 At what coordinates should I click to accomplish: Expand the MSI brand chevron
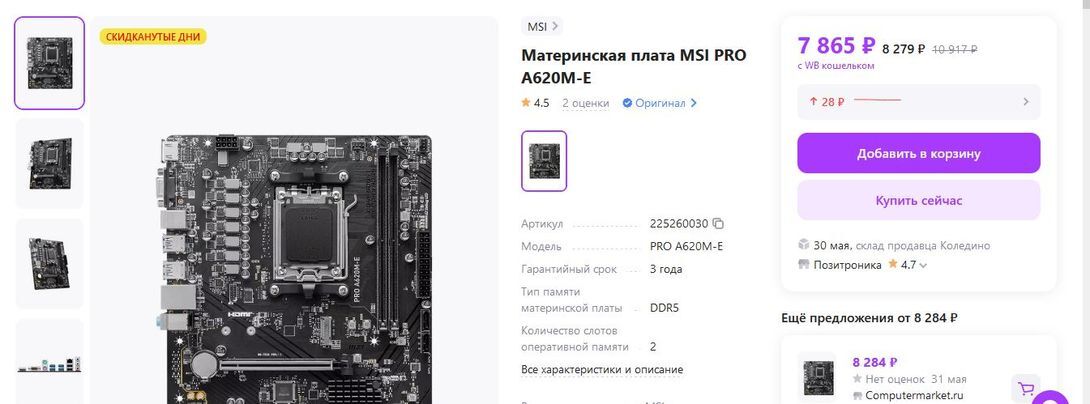tap(555, 26)
